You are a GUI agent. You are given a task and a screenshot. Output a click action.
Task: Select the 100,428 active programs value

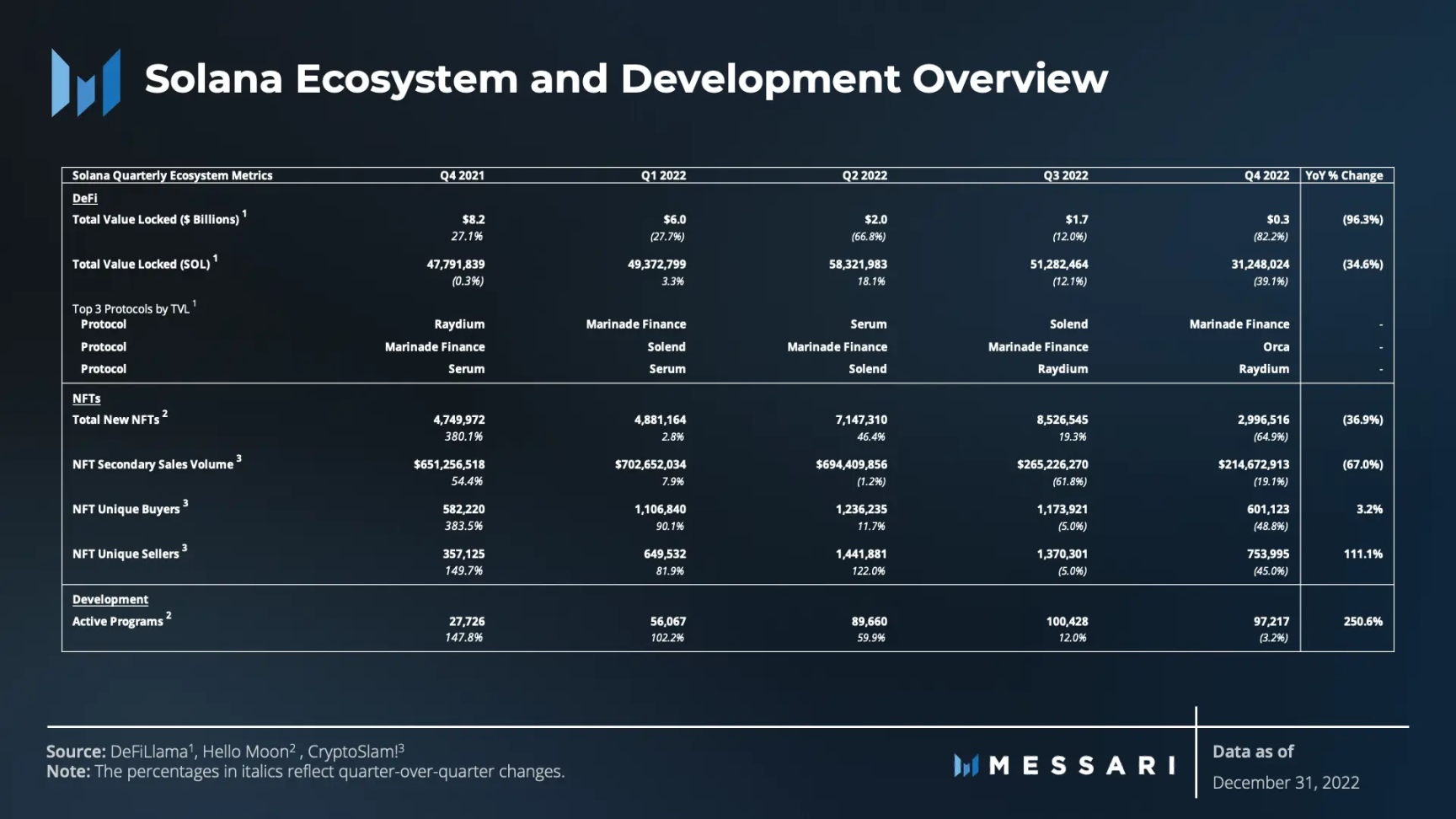click(1067, 620)
